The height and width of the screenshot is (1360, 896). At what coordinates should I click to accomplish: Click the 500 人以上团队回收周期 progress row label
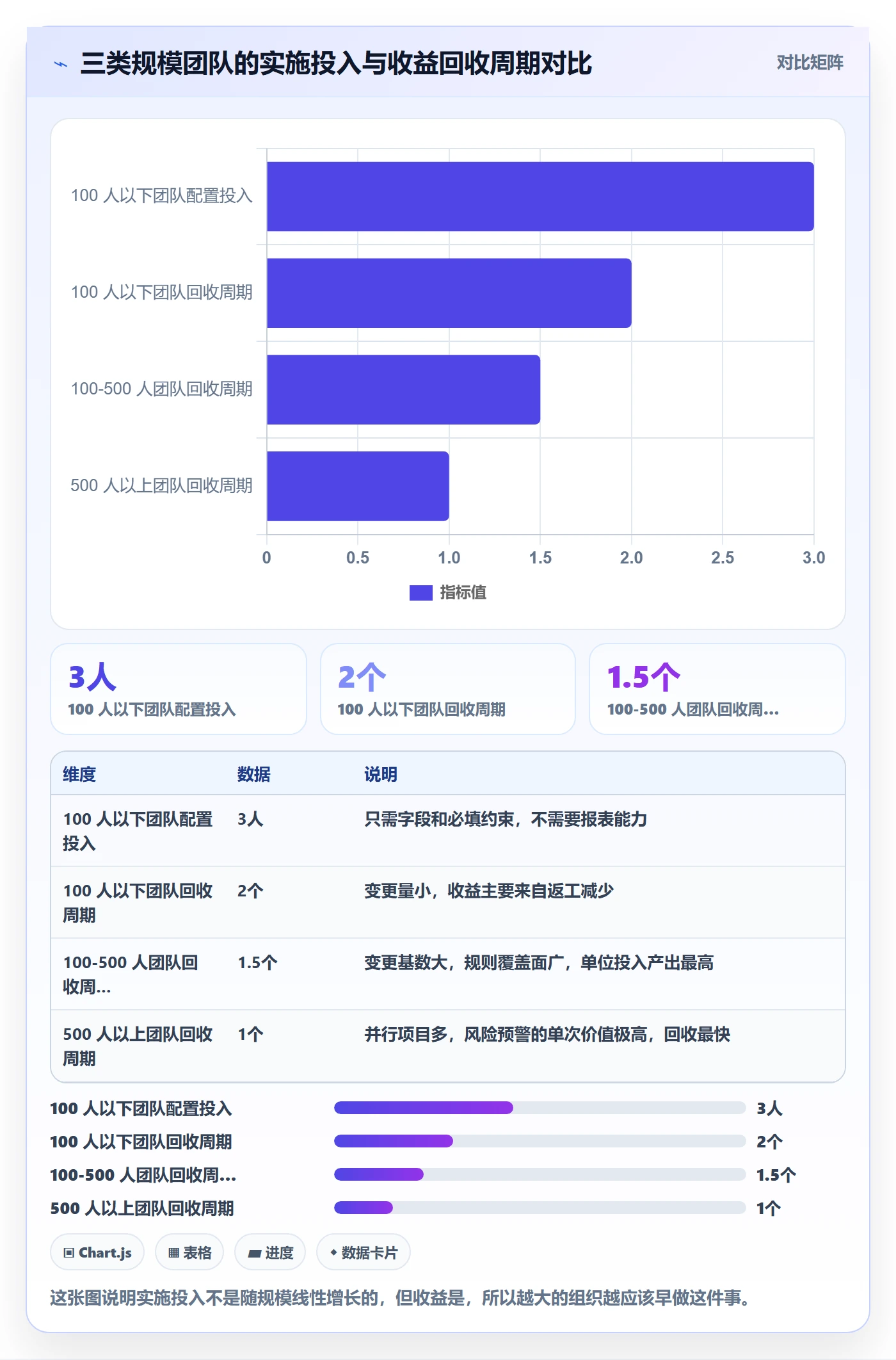click(x=142, y=1208)
